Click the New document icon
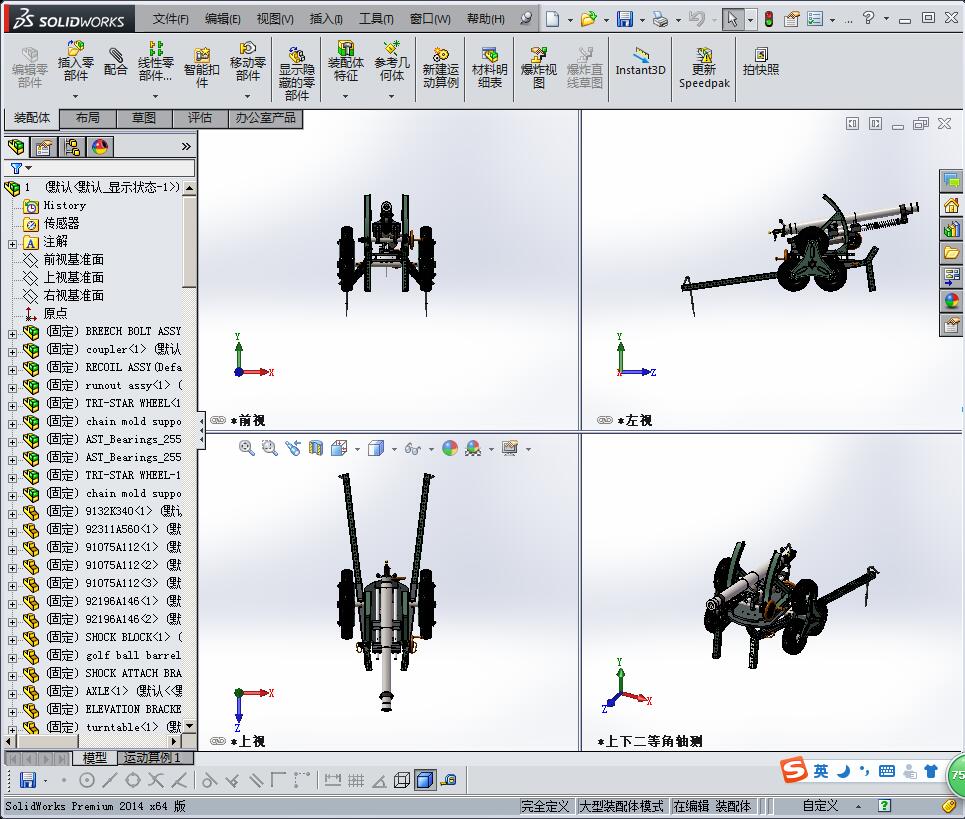The image size is (965, 819). 553,19
